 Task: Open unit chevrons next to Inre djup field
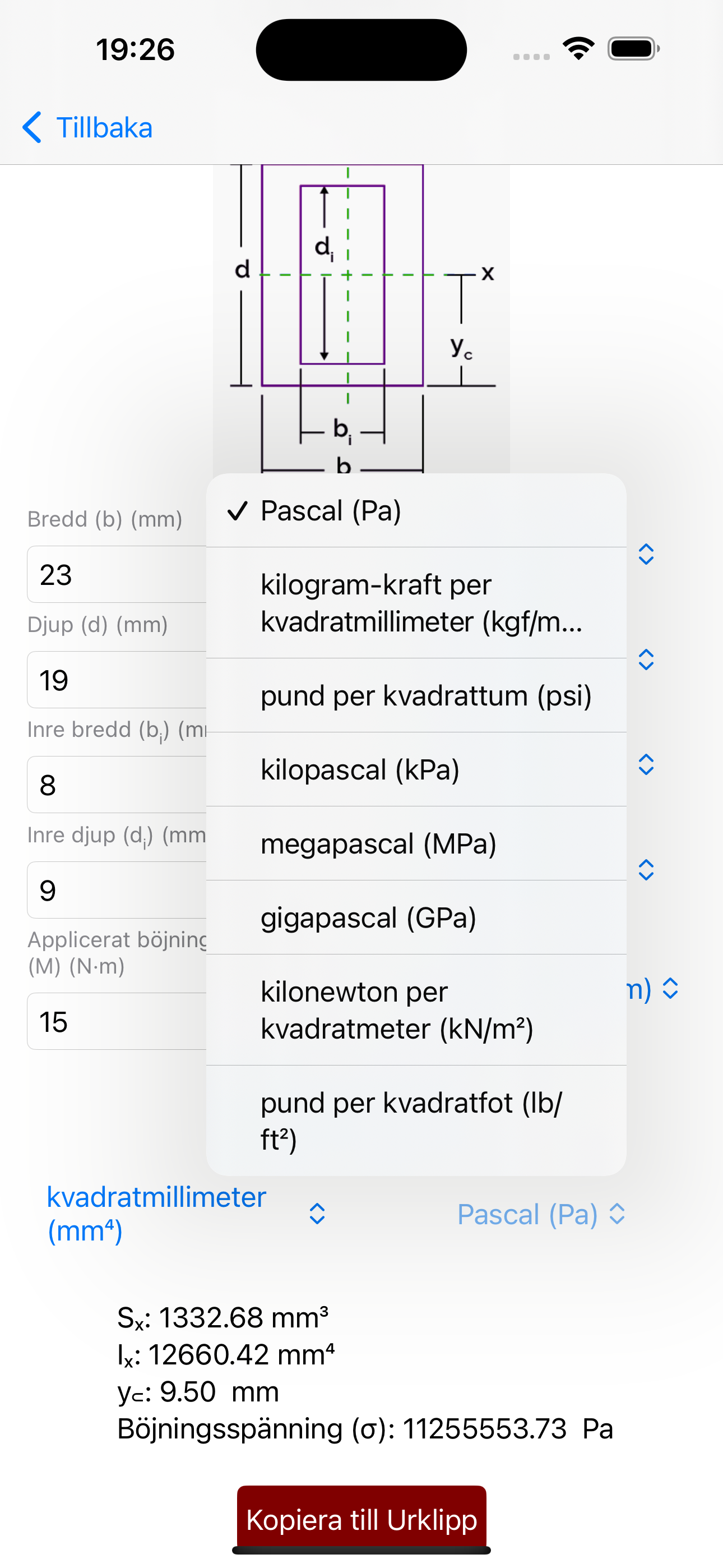646,870
